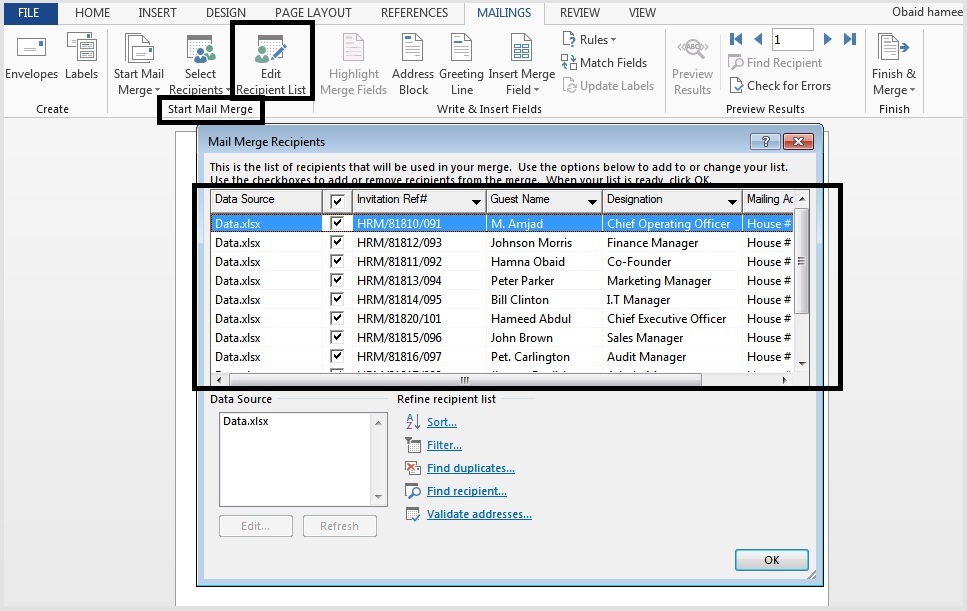
Task: Click the Update Labels icon
Action: click(x=609, y=86)
